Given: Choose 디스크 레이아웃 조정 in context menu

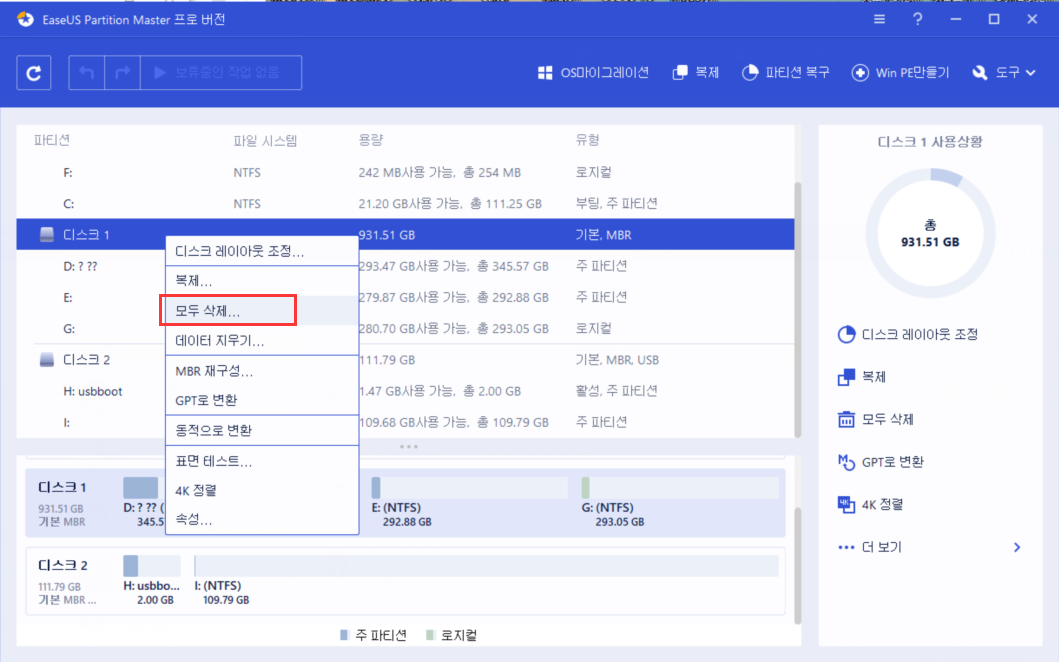Looking at the screenshot, I should pos(262,251).
